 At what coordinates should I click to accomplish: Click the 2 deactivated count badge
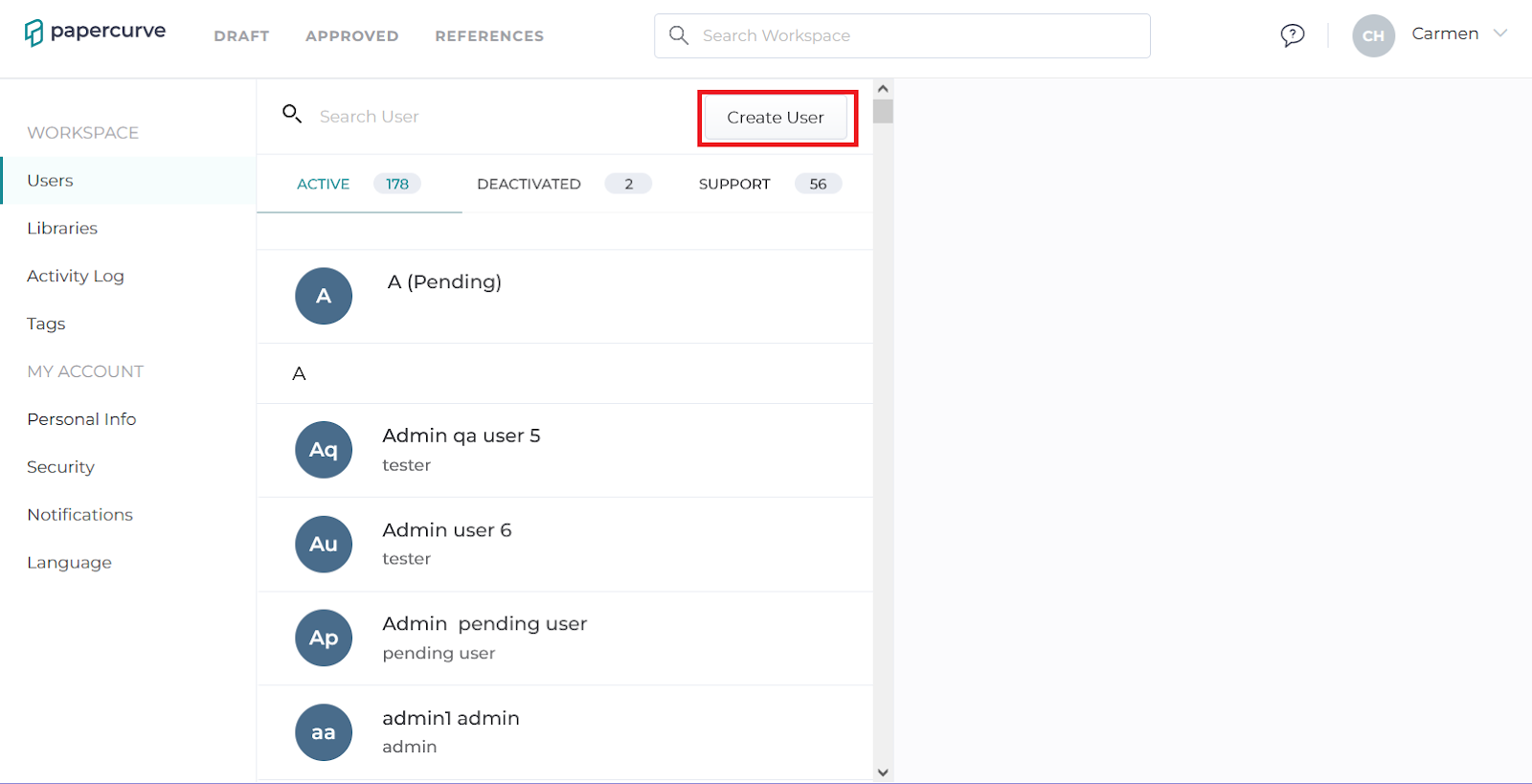point(628,184)
